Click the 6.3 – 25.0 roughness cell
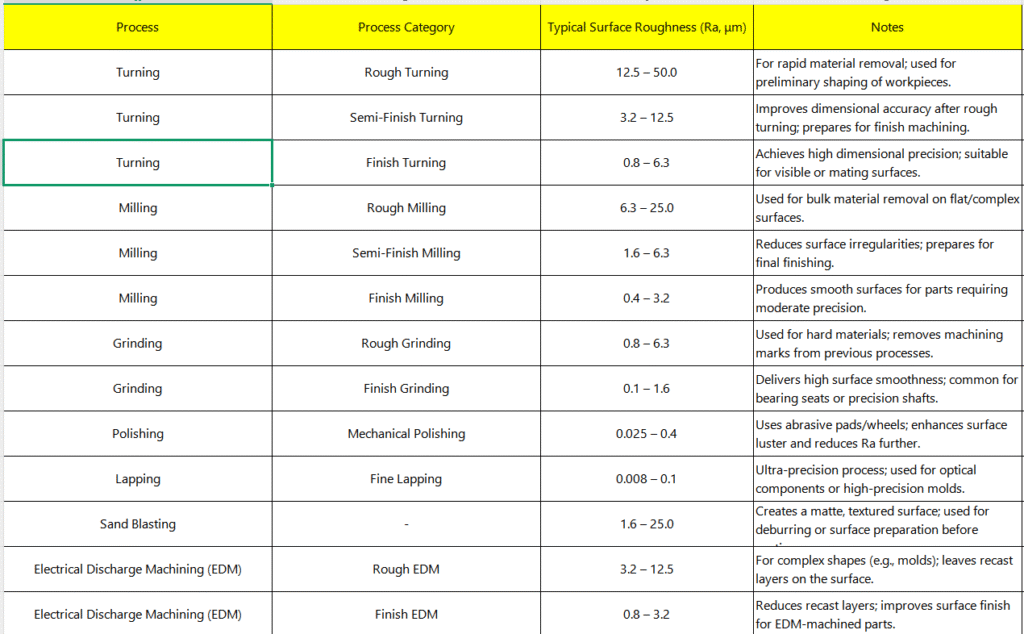Screen dimensions: 1024x634 point(646,208)
